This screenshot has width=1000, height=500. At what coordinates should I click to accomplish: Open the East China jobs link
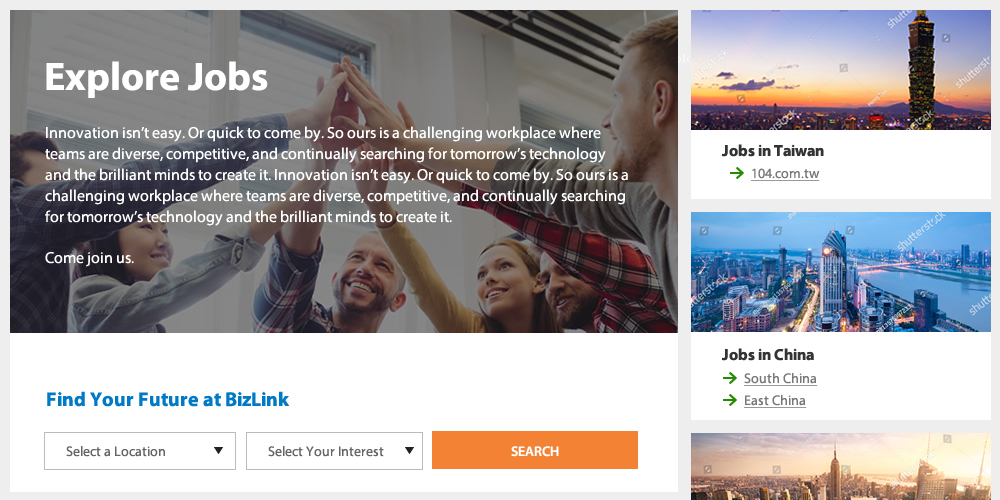click(774, 401)
